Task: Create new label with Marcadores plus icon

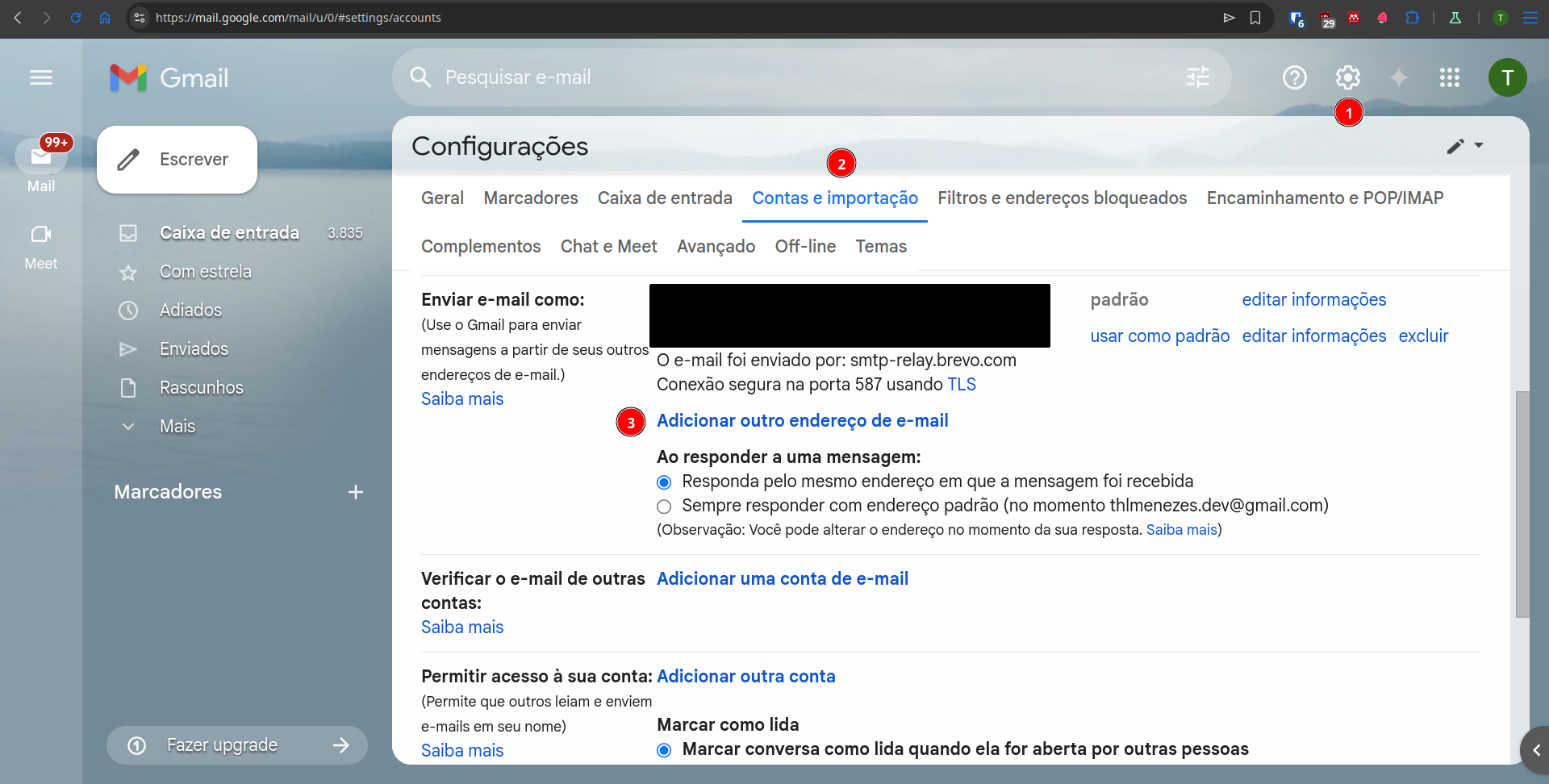Action: 356,492
